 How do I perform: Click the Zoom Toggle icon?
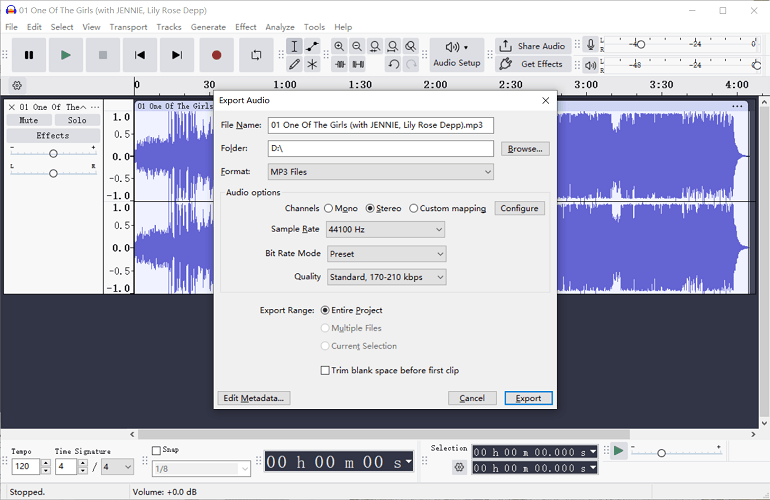pos(411,46)
